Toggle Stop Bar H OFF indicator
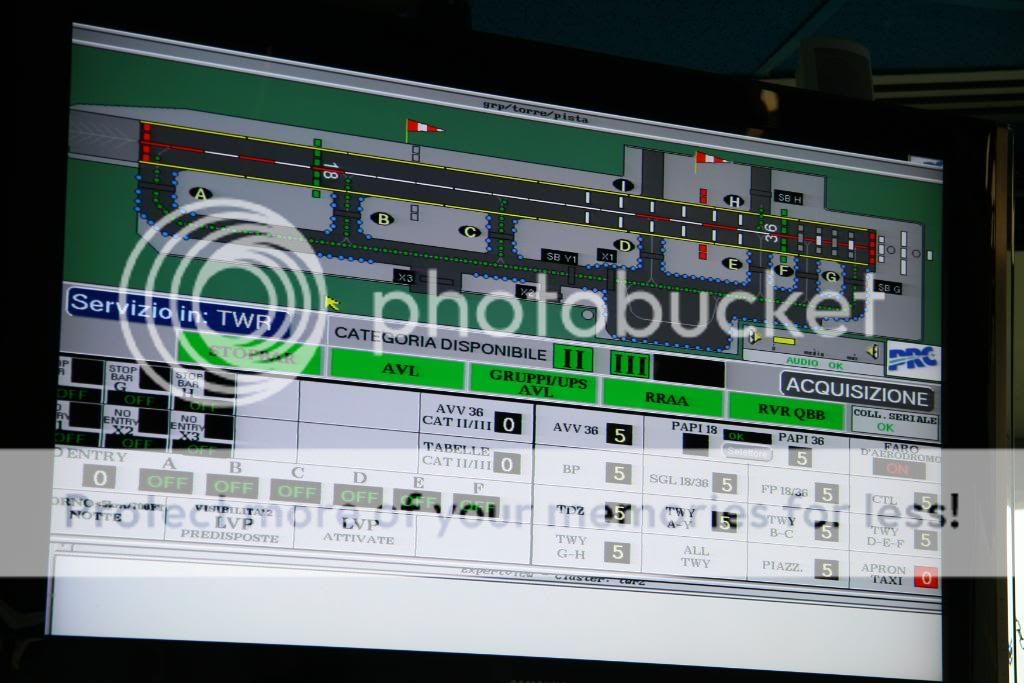Image resolution: width=1024 pixels, height=683 pixels. [203, 405]
